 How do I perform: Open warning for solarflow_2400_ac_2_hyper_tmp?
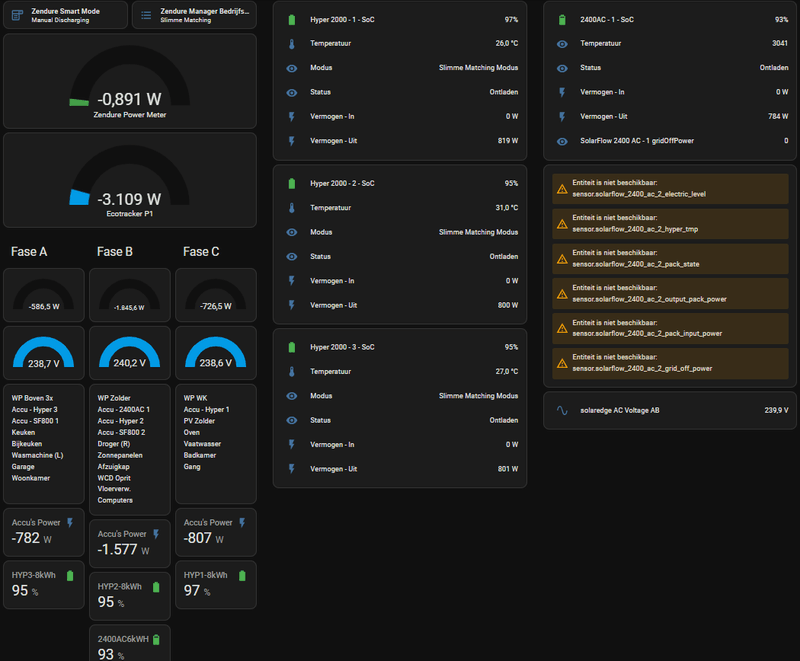tap(670, 223)
